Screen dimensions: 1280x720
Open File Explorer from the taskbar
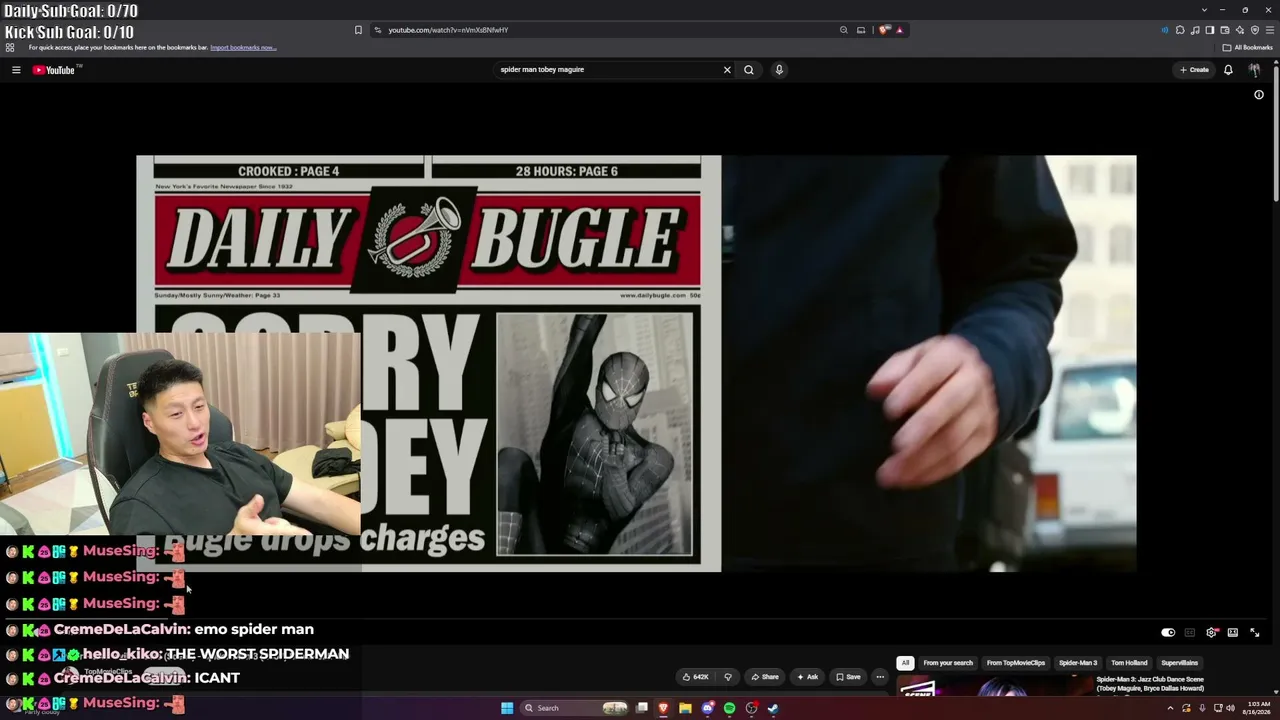click(685, 708)
